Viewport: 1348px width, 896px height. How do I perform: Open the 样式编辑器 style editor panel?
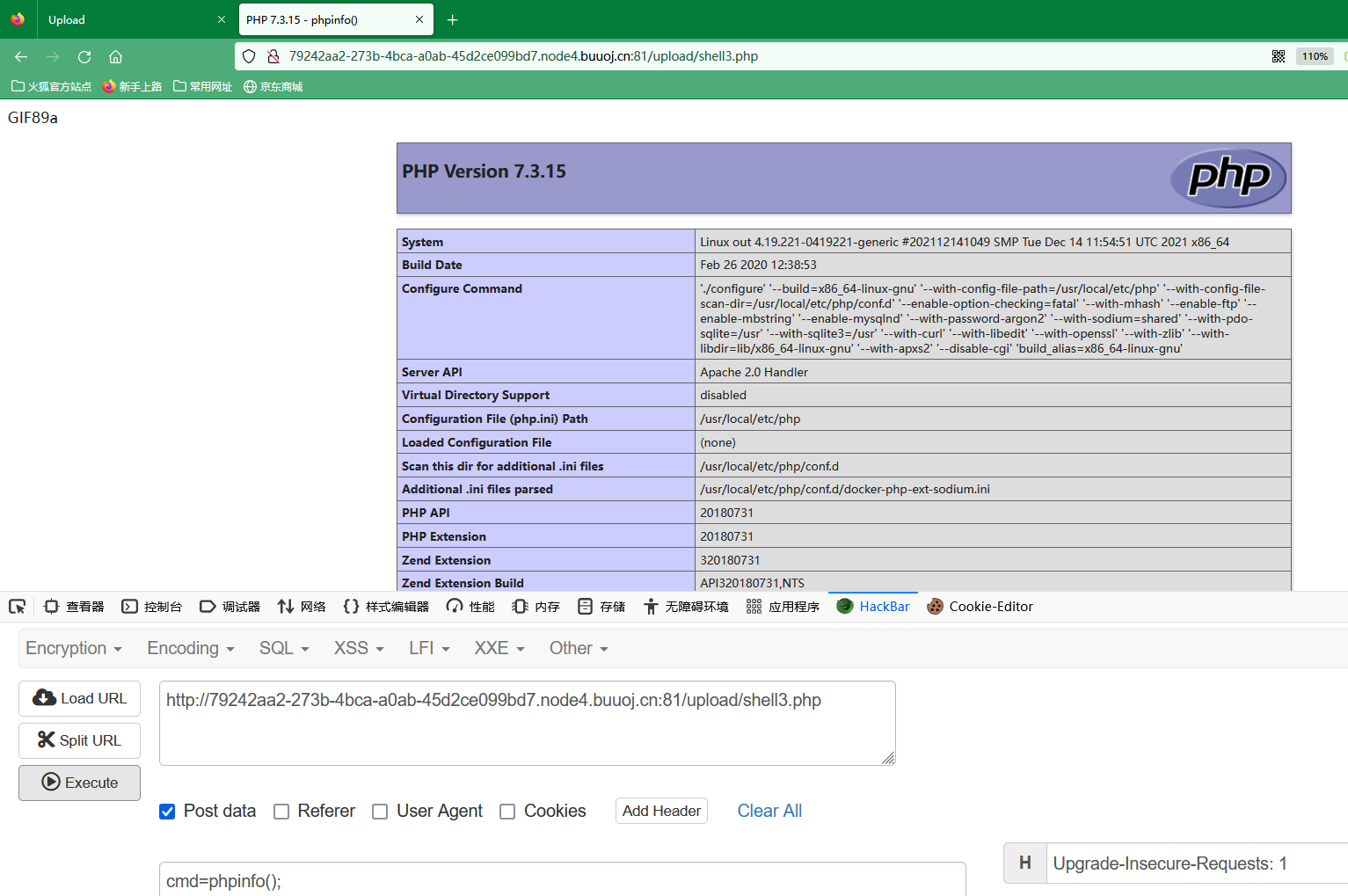386,607
